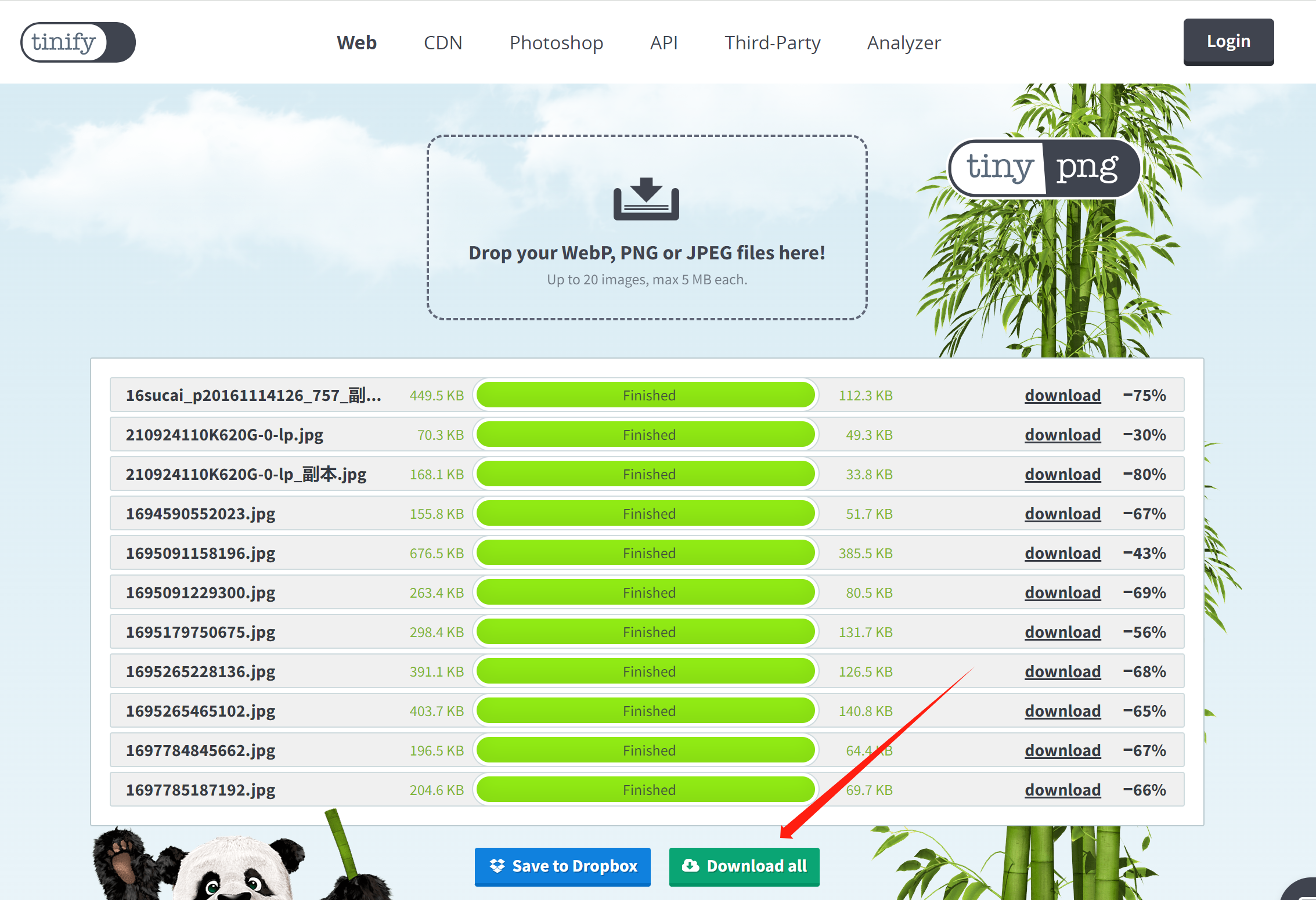
Task: Click the upload tray icon in drop zone
Action: click(646, 199)
